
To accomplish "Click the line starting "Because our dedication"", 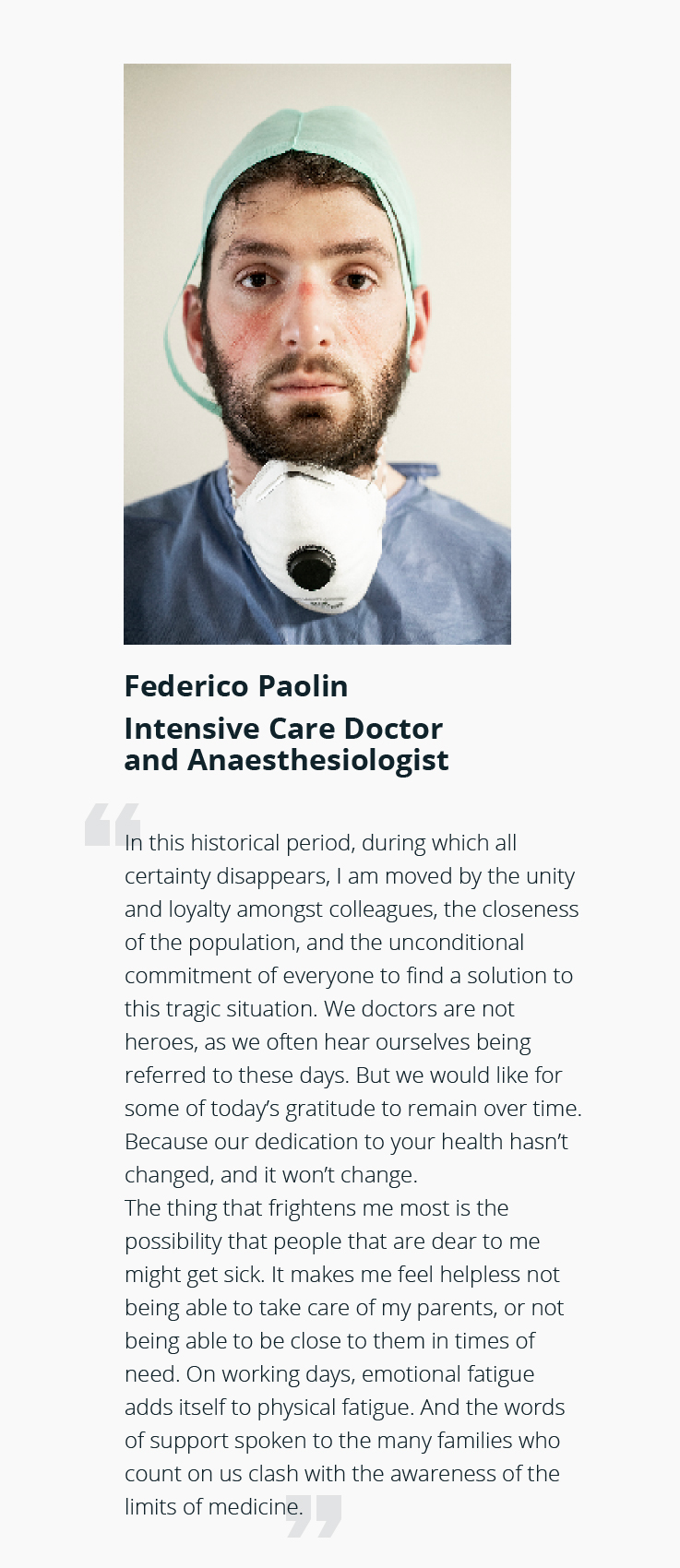I will [x=346, y=1142].
